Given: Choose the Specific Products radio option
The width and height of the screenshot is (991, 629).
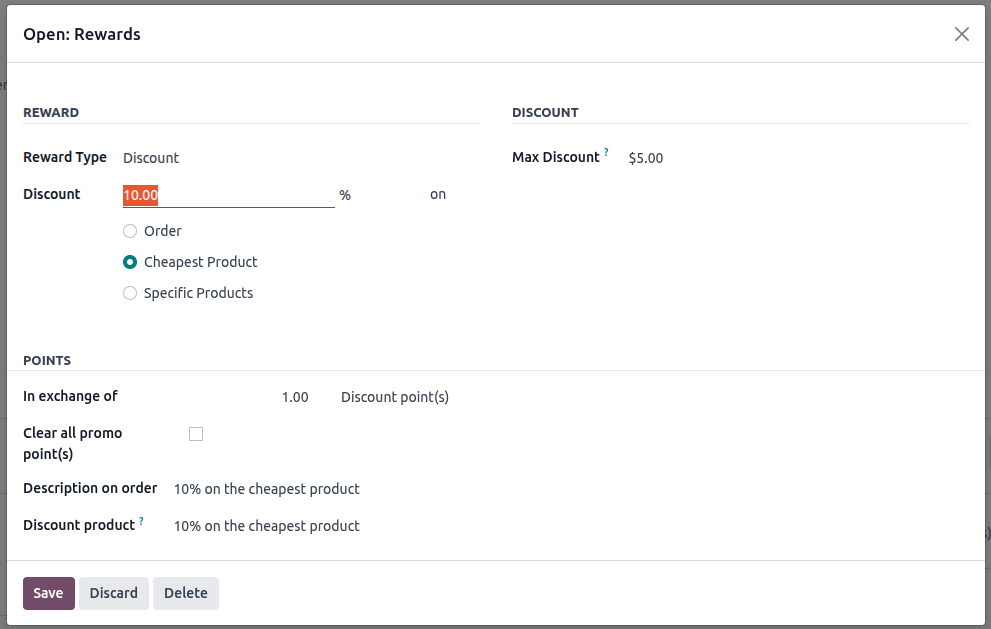Looking at the screenshot, I should tap(130, 293).
